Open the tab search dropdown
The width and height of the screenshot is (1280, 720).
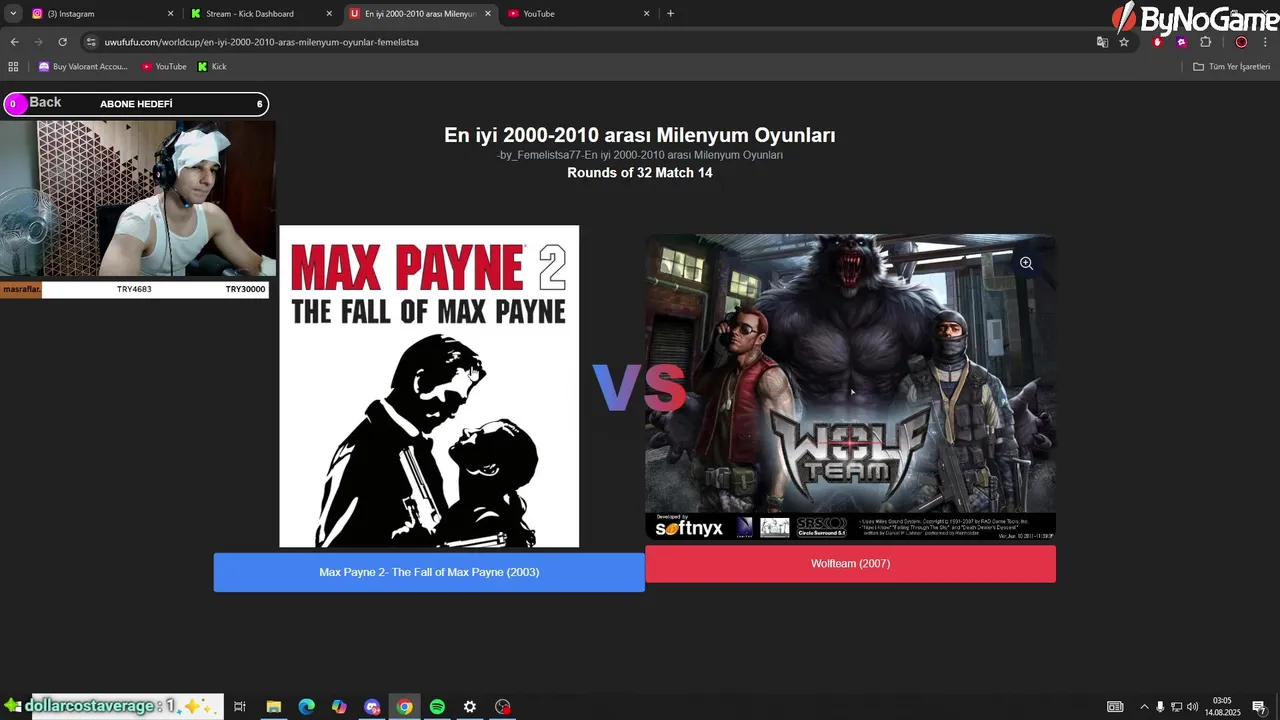coord(13,14)
